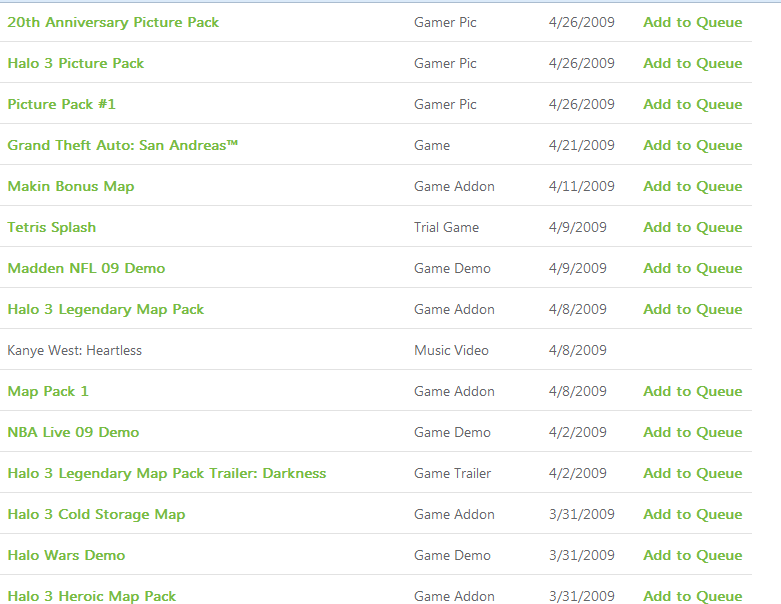The width and height of the screenshot is (781, 604).
Task: Add Halo 3 Legendary Map Pack to queue
Action: [x=693, y=309]
